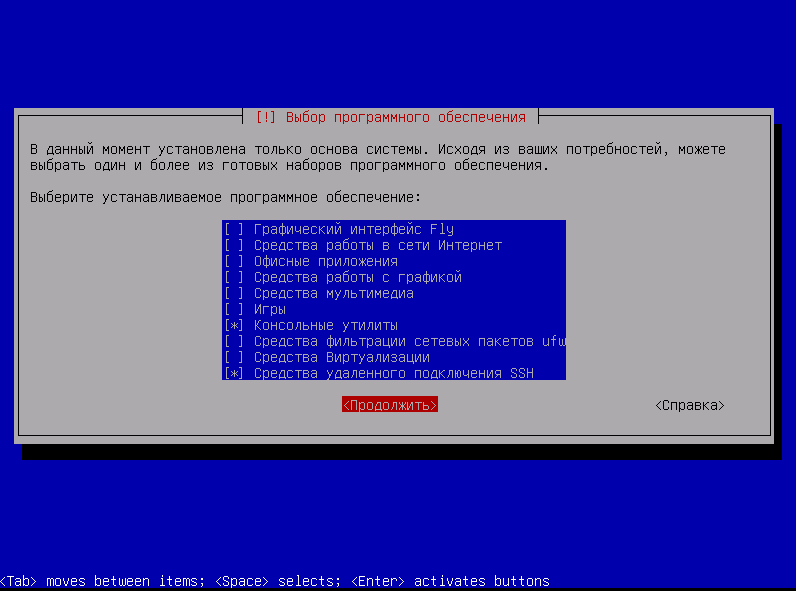Uncheck the Консольные утилиты checkbox
This screenshot has width=796, height=591.
pyautogui.click(x=234, y=326)
